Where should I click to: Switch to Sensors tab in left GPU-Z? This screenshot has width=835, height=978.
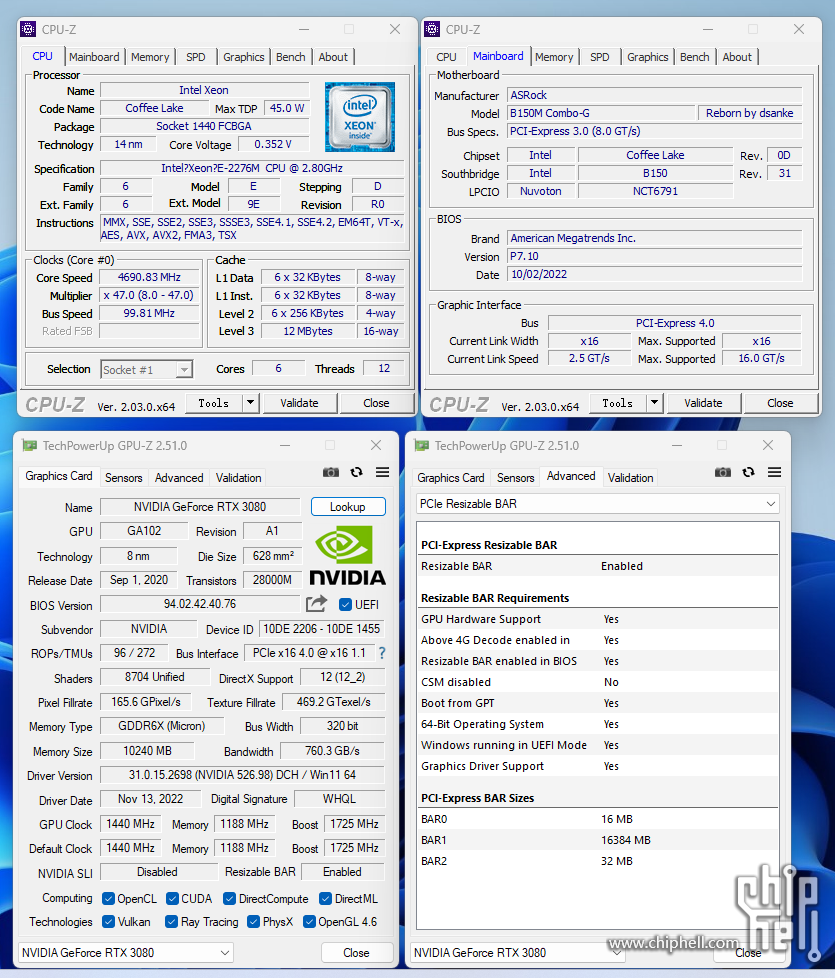(123, 478)
